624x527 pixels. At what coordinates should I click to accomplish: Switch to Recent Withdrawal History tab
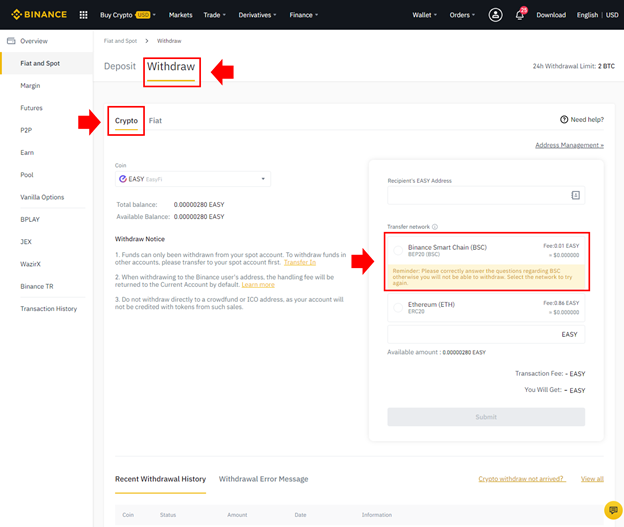click(x=160, y=479)
